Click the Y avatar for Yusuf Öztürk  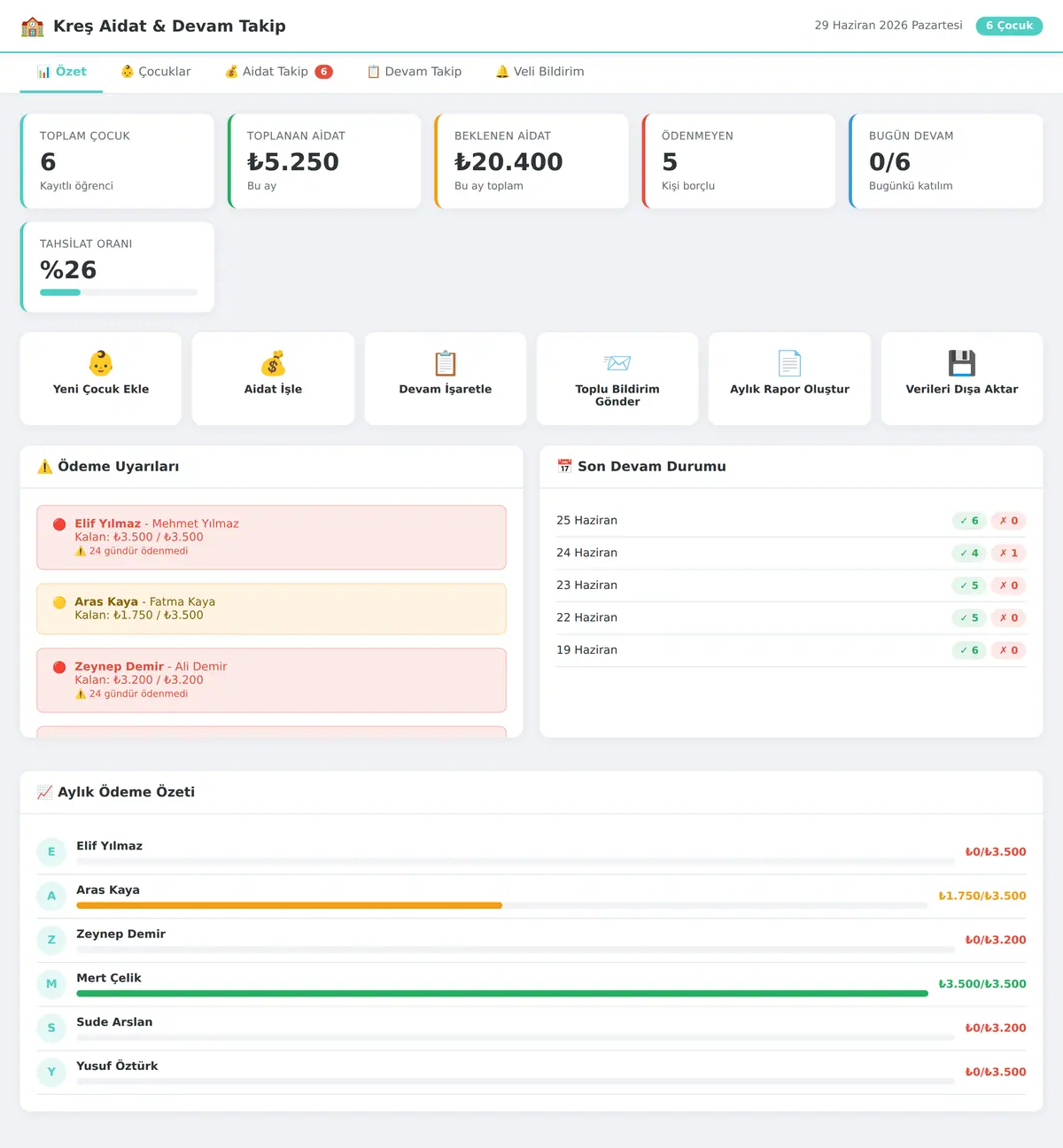[51, 1072]
